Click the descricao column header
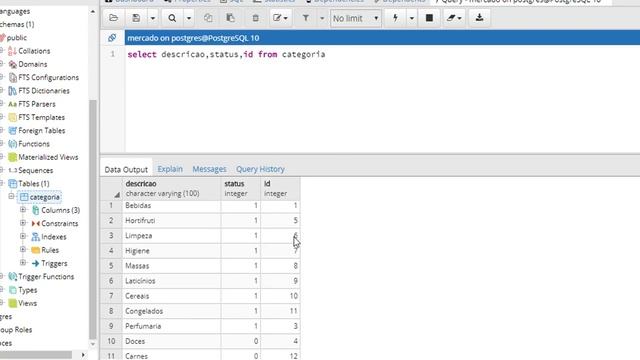Screen dimensions: 640x360 click(x=171, y=189)
